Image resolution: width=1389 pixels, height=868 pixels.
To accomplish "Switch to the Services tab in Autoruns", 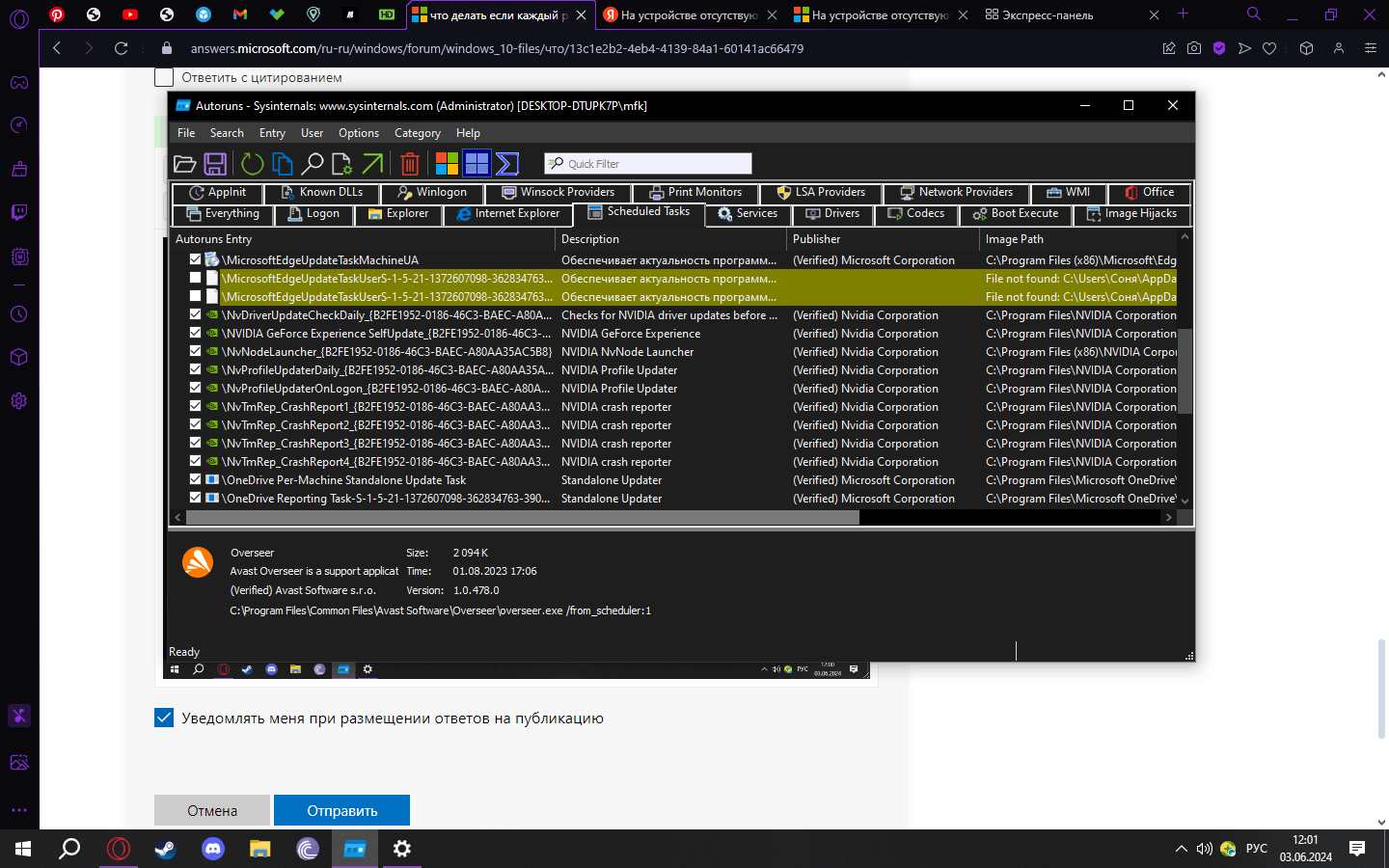I will click(748, 214).
